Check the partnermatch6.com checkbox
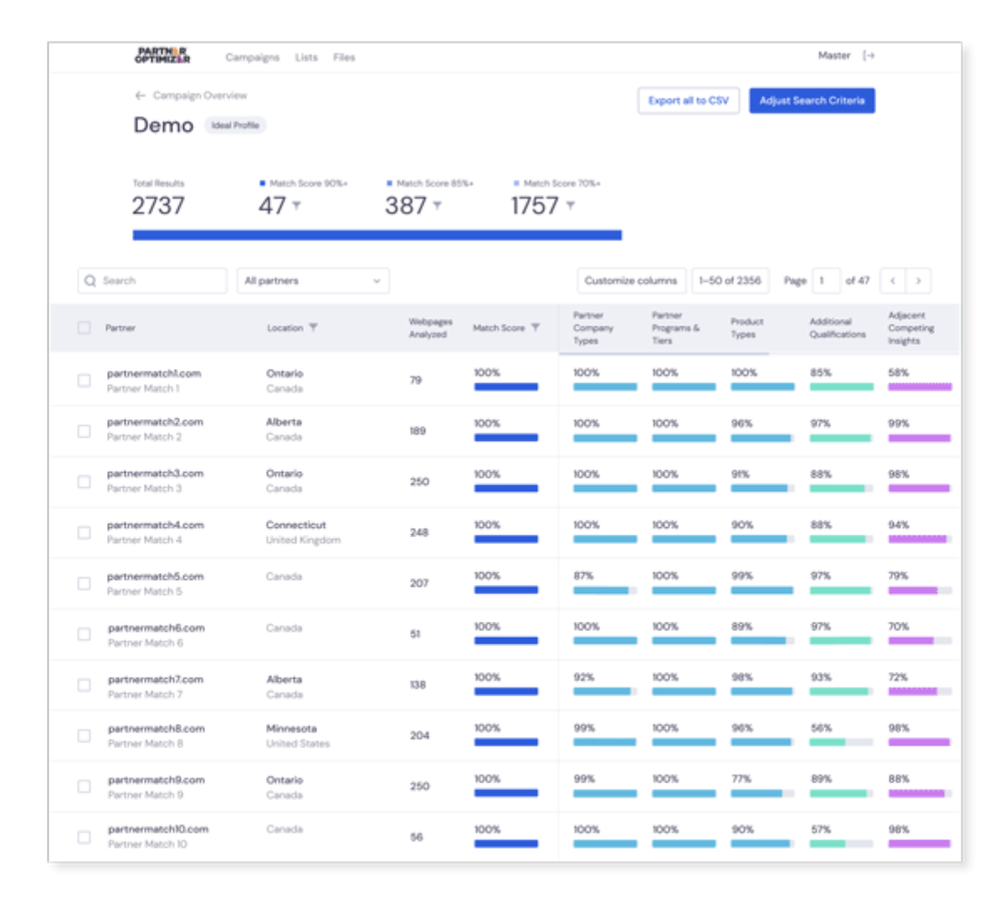Image resolution: width=1000 pixels, height=917 pixels. [84, 634]
